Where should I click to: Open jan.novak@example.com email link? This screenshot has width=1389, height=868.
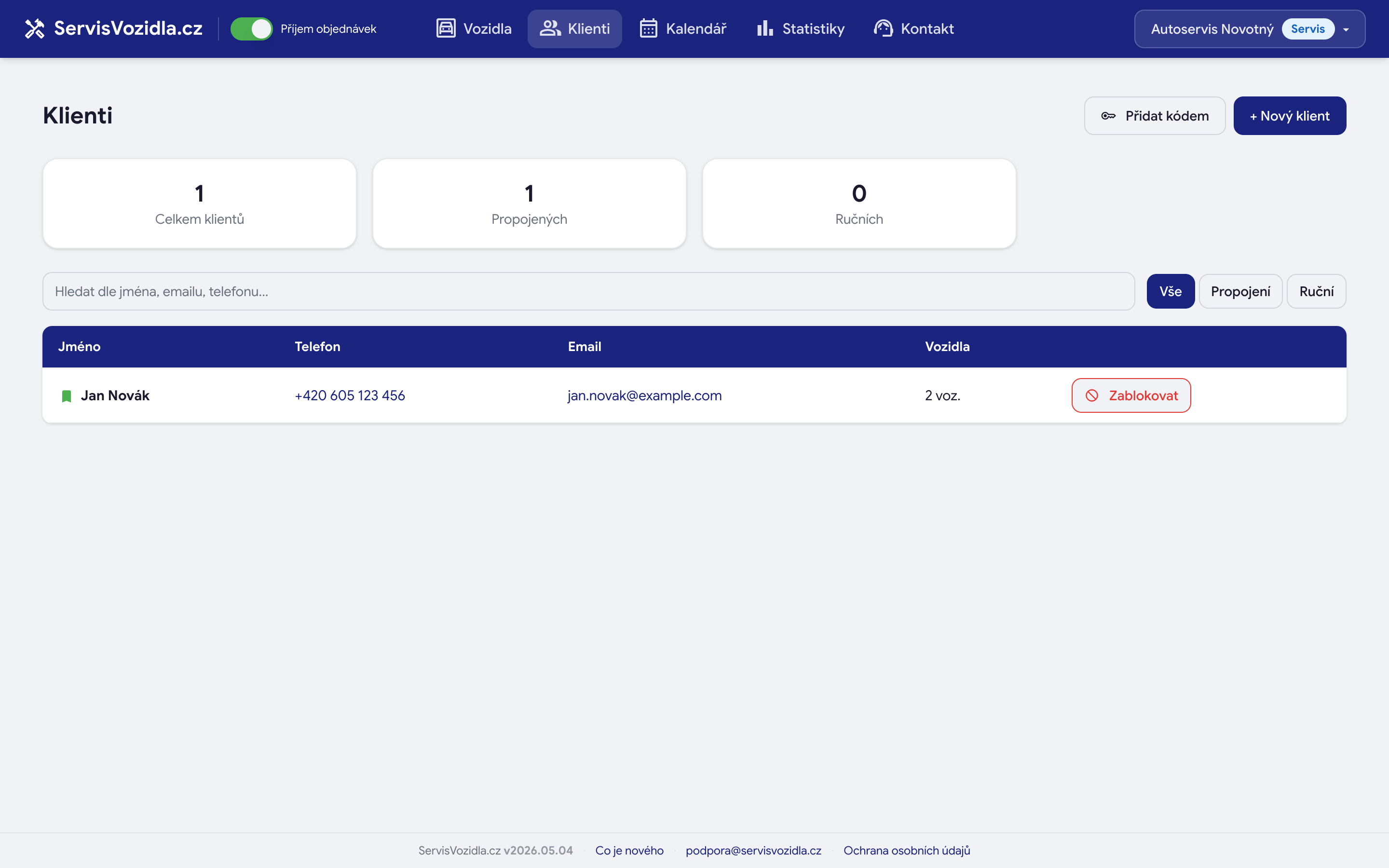[x=644, y=395]
